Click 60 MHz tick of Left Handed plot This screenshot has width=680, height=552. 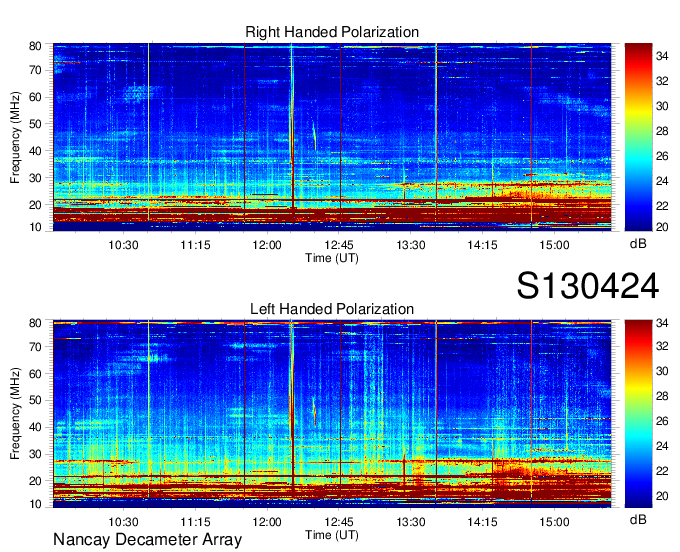click(x=35, y=374)
